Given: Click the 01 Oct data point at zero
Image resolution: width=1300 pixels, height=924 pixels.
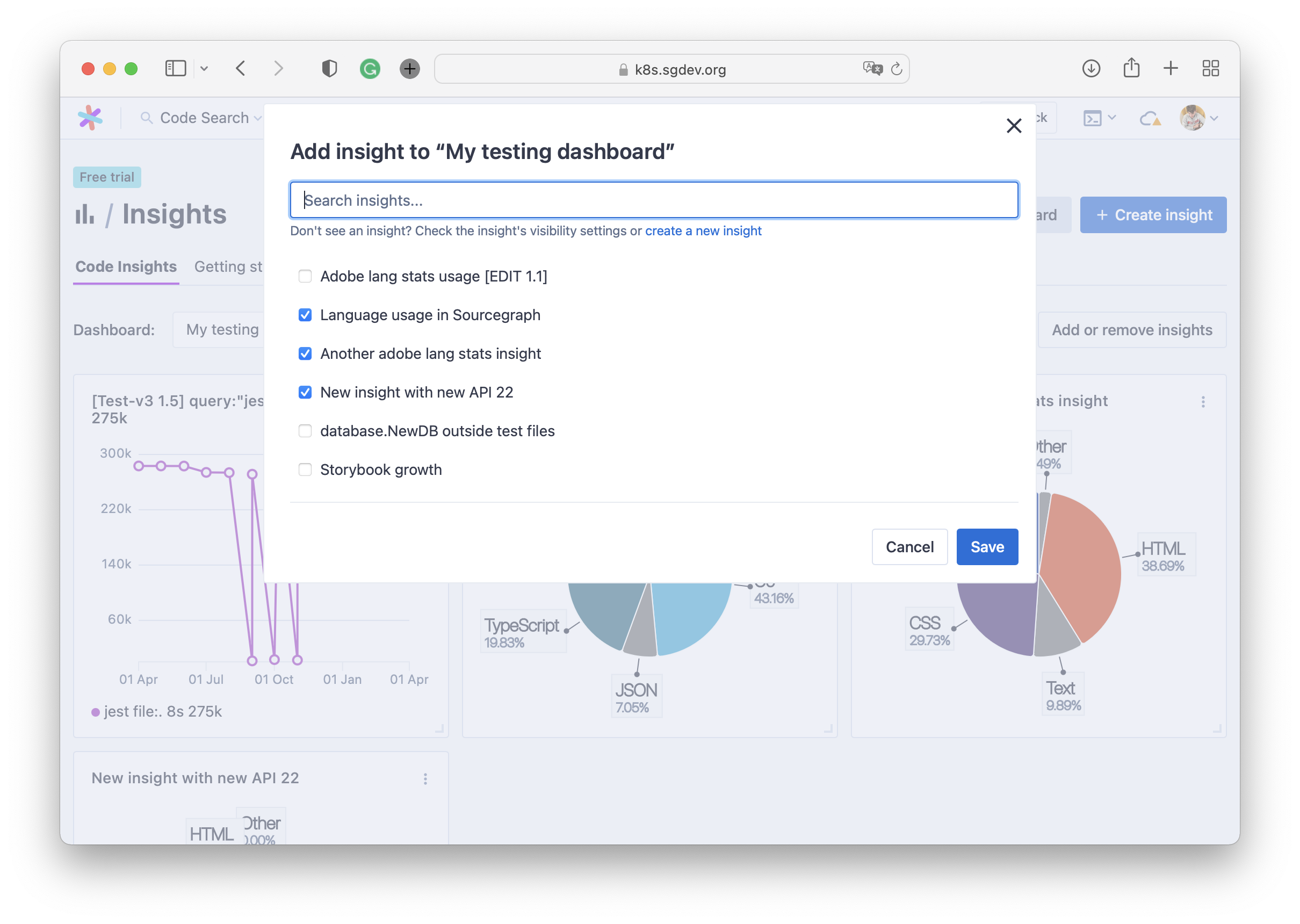Looking at the screenshot, I should click(x=274, y=660).
